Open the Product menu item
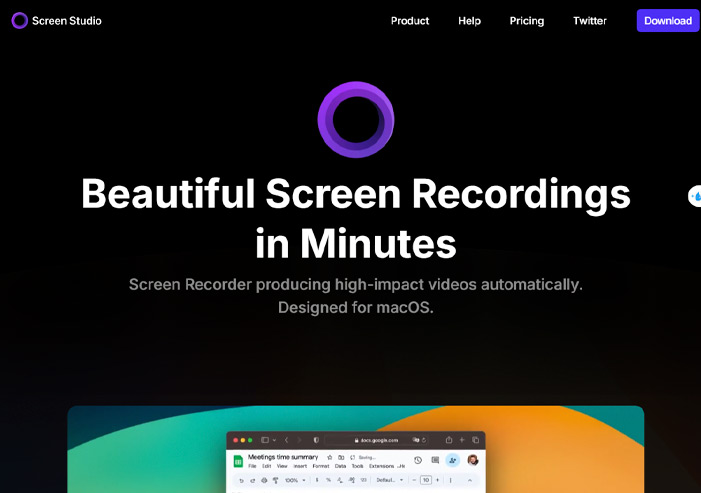This screenshot has width=701, height=493. [410, 21]
